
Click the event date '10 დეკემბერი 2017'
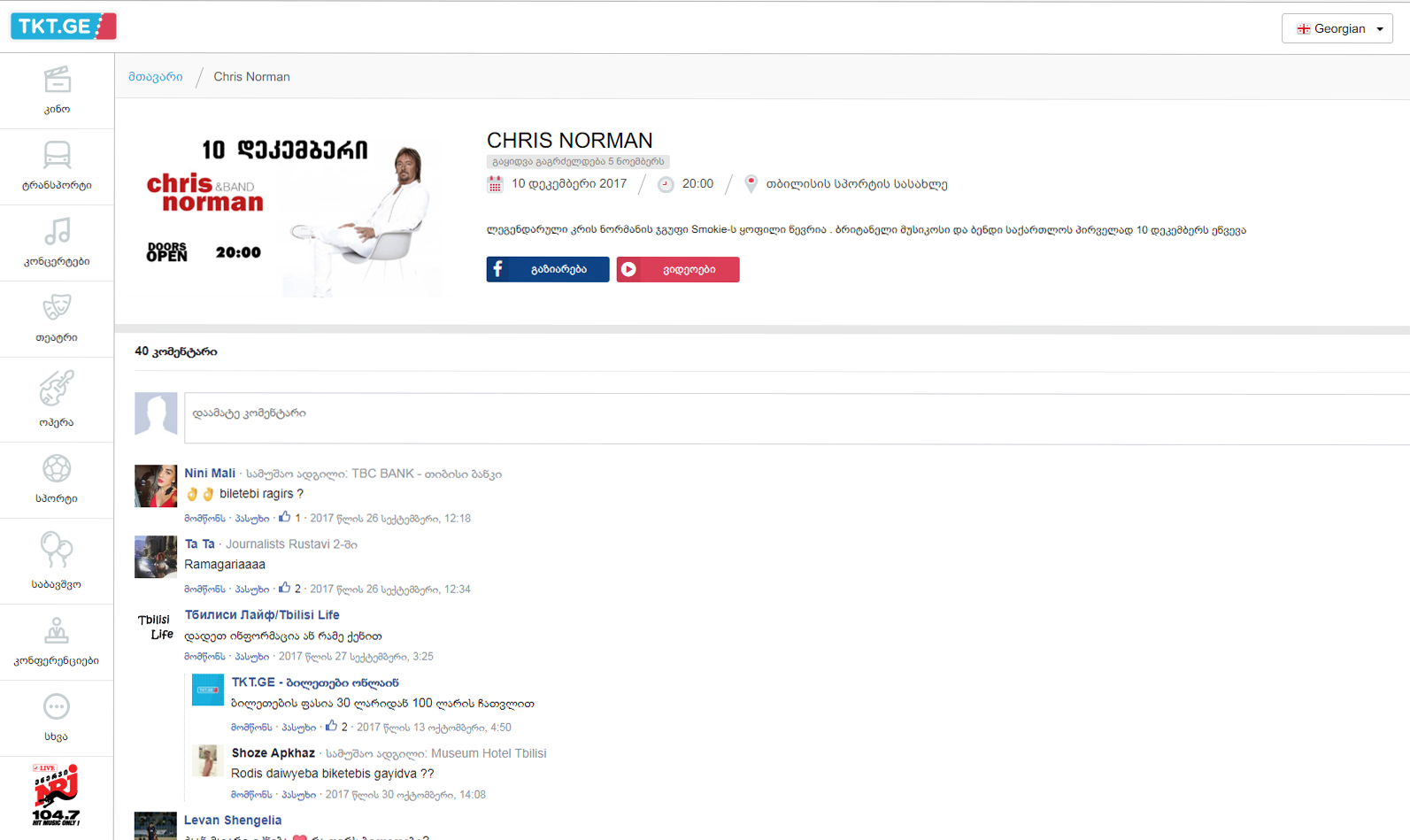(x=569, y=184)
